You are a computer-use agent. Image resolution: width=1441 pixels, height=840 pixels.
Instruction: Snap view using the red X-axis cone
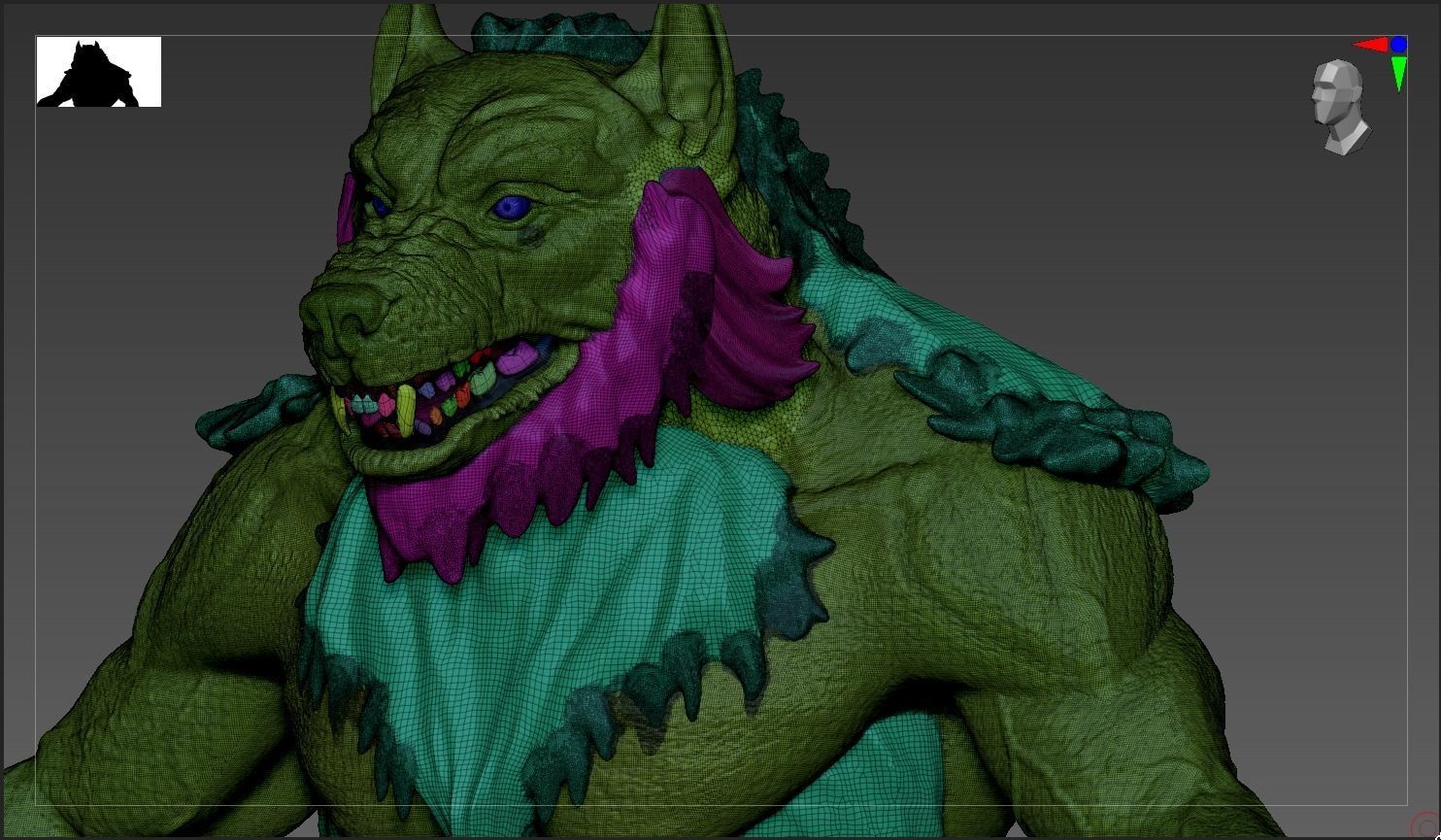pos(1370,45)
